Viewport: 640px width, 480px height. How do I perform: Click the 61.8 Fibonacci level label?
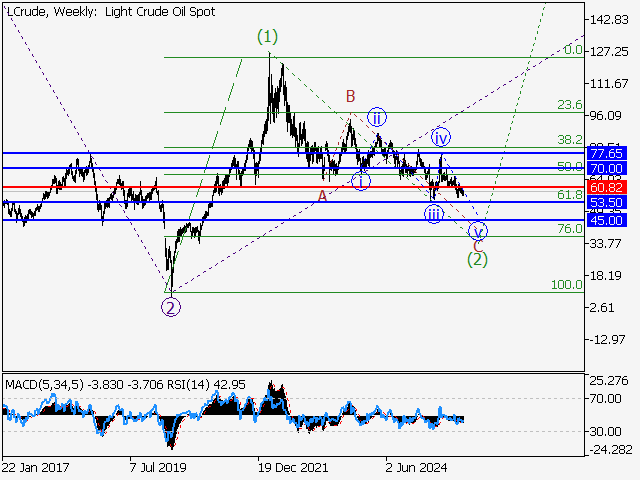(x=569, y=194)
